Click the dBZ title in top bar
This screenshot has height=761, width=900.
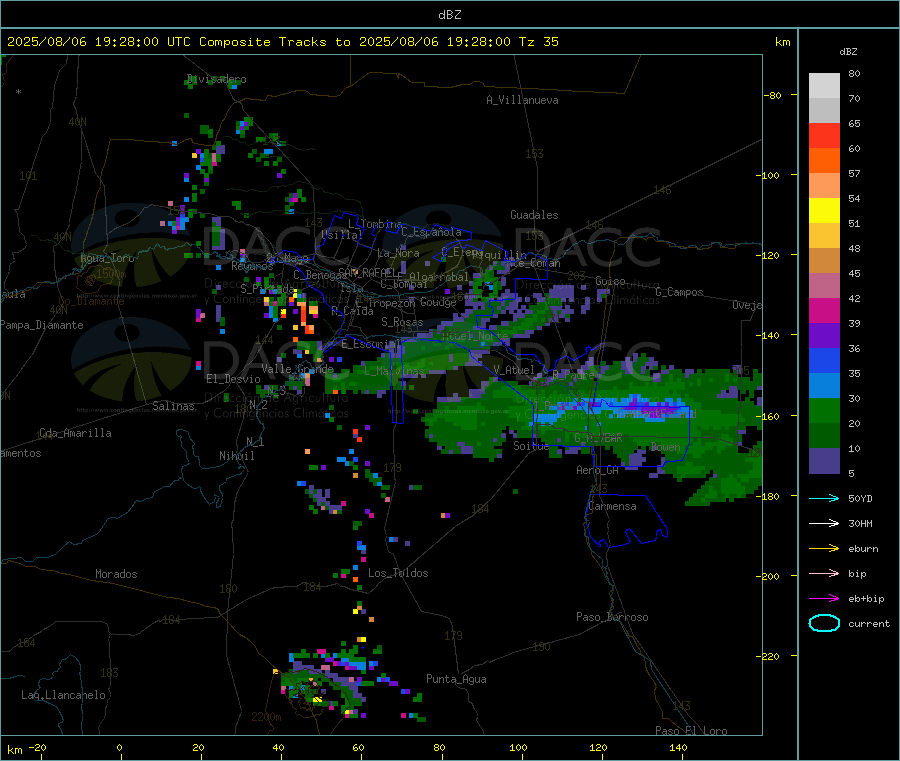click(x=449, y=15)
